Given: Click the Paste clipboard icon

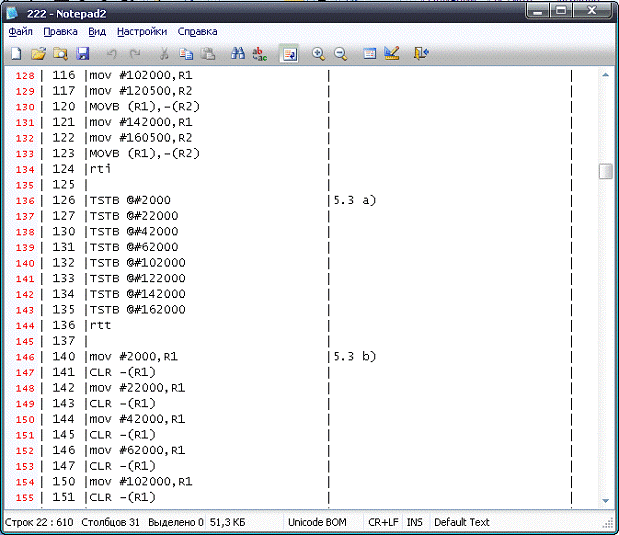Looking at the screenshot, I should [208, 53].
